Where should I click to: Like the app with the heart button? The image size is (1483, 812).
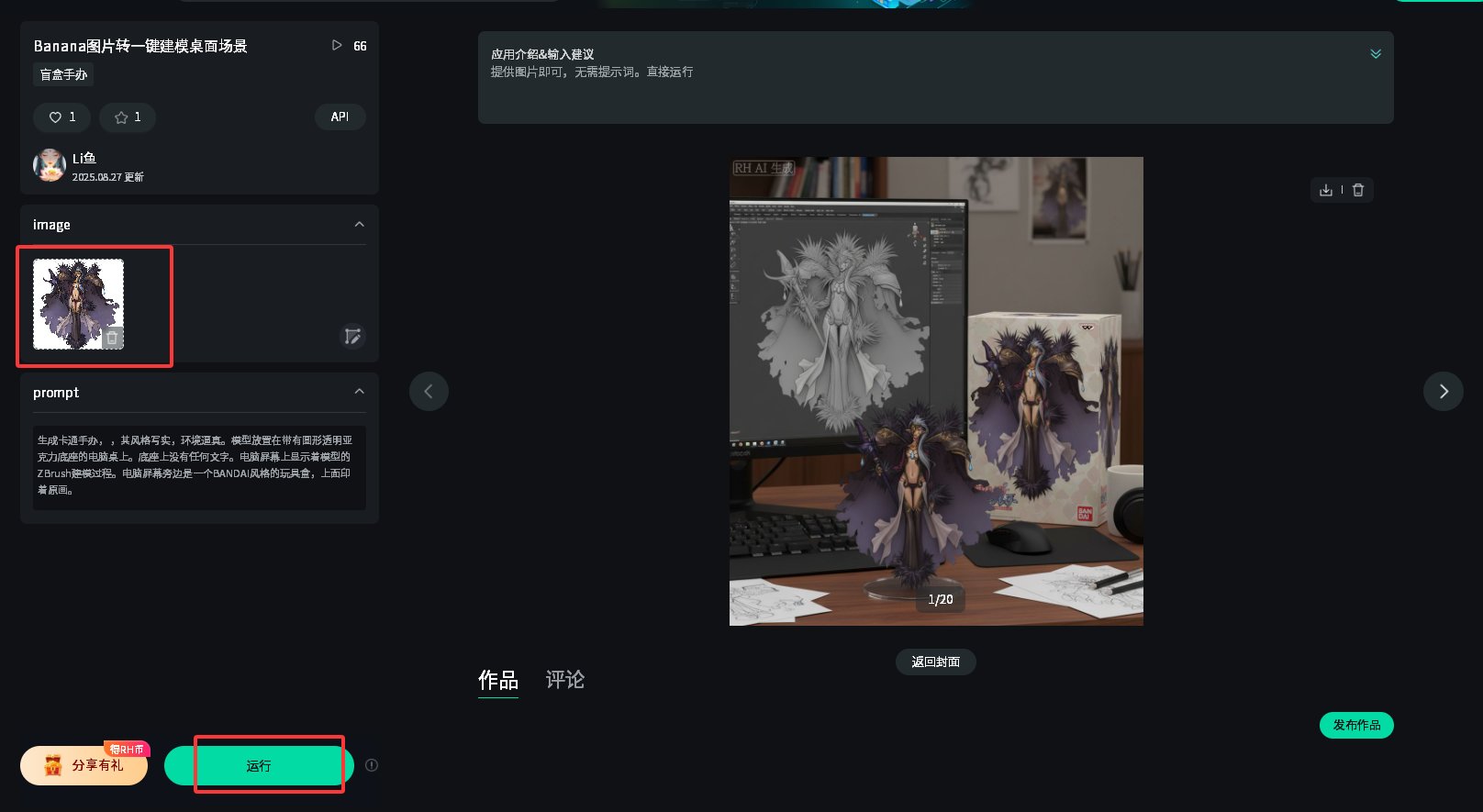coord(61,117)
